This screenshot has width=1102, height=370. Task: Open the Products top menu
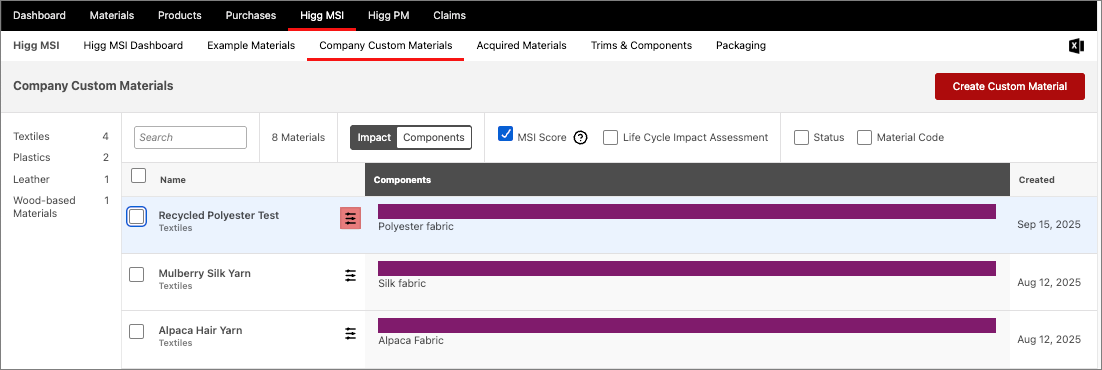[x=180, y=15]
